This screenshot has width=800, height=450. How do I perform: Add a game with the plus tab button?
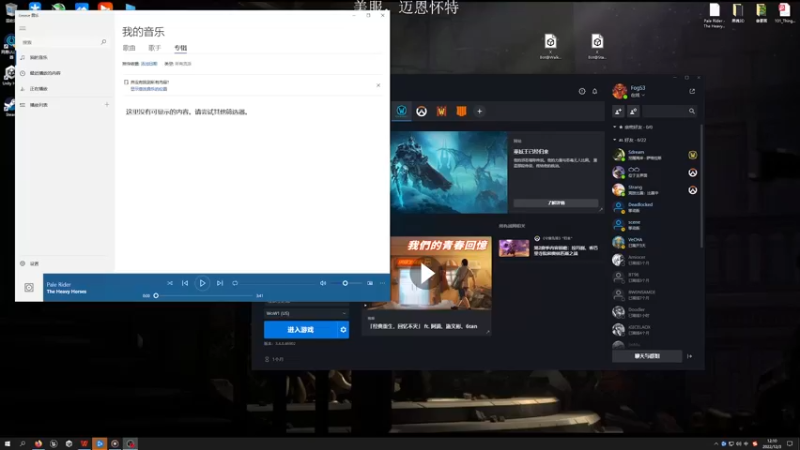coord(480,111)
